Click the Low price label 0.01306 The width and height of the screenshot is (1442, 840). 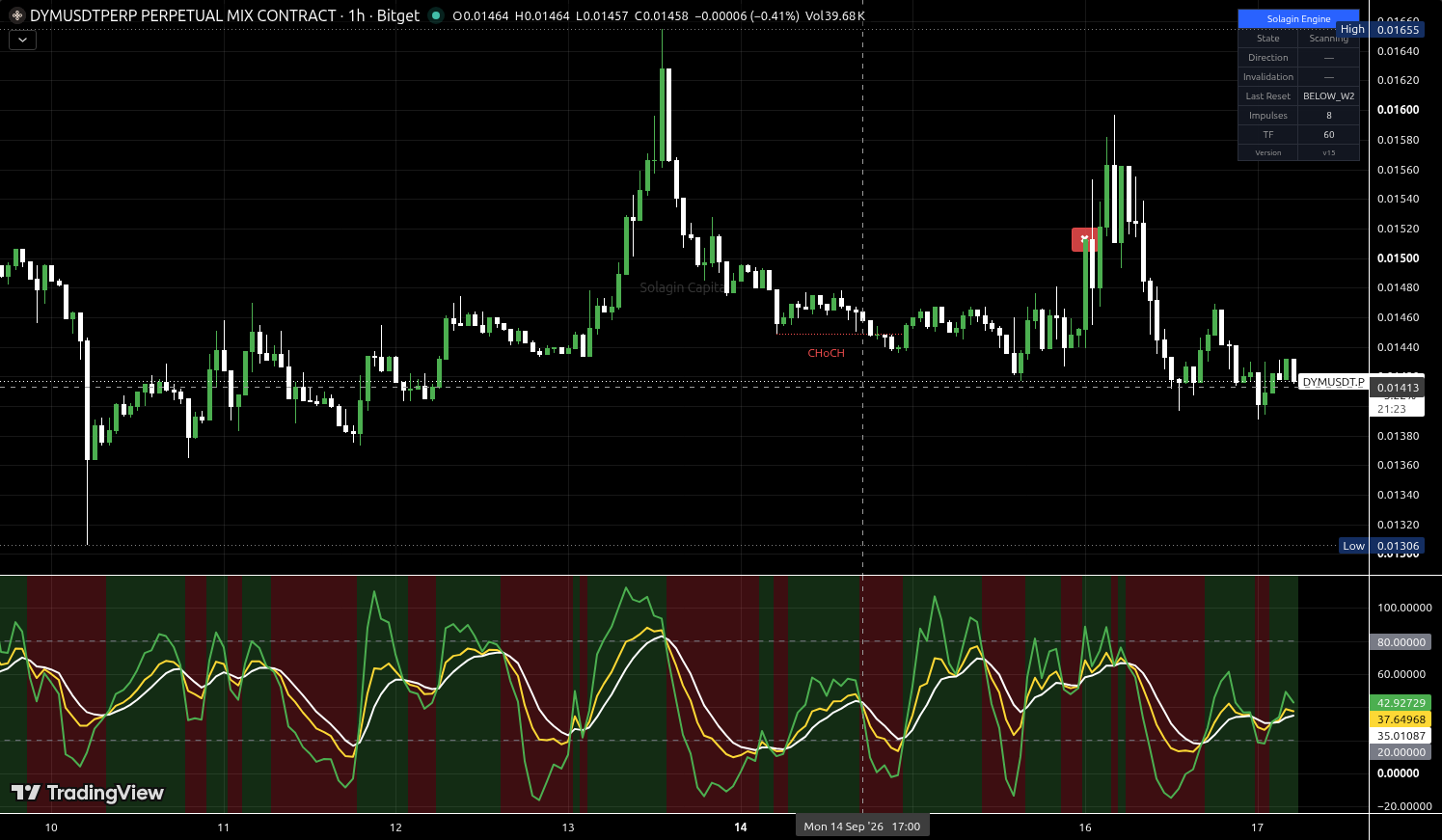point(1398,546)
